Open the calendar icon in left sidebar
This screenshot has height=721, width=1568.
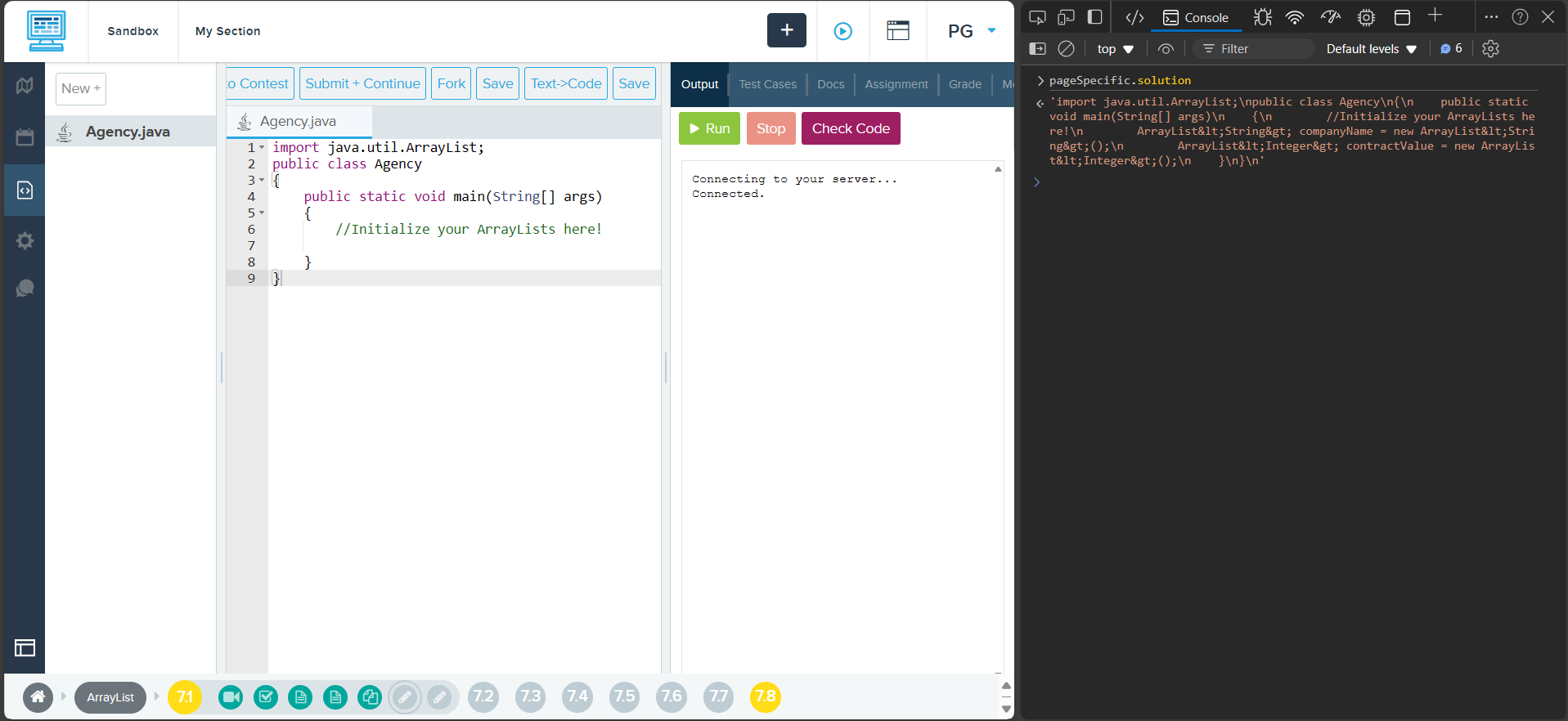[25, 137]
